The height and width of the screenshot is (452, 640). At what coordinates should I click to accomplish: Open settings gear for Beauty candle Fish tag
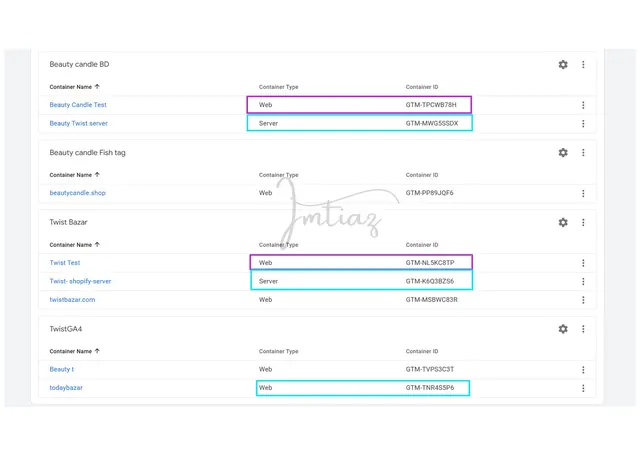point(563,153)
